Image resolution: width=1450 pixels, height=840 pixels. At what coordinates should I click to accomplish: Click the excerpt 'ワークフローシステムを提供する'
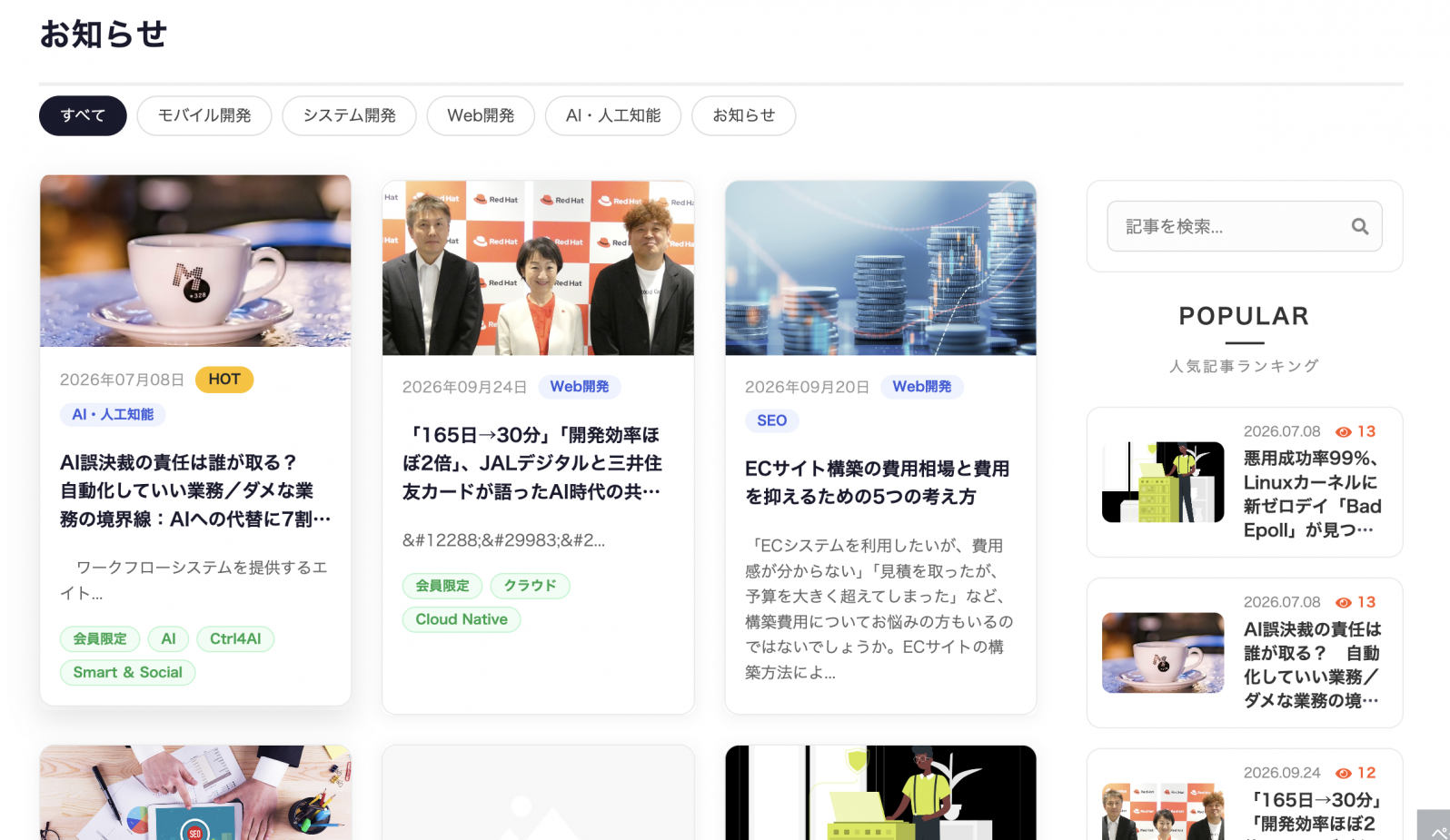coord(194,580)
